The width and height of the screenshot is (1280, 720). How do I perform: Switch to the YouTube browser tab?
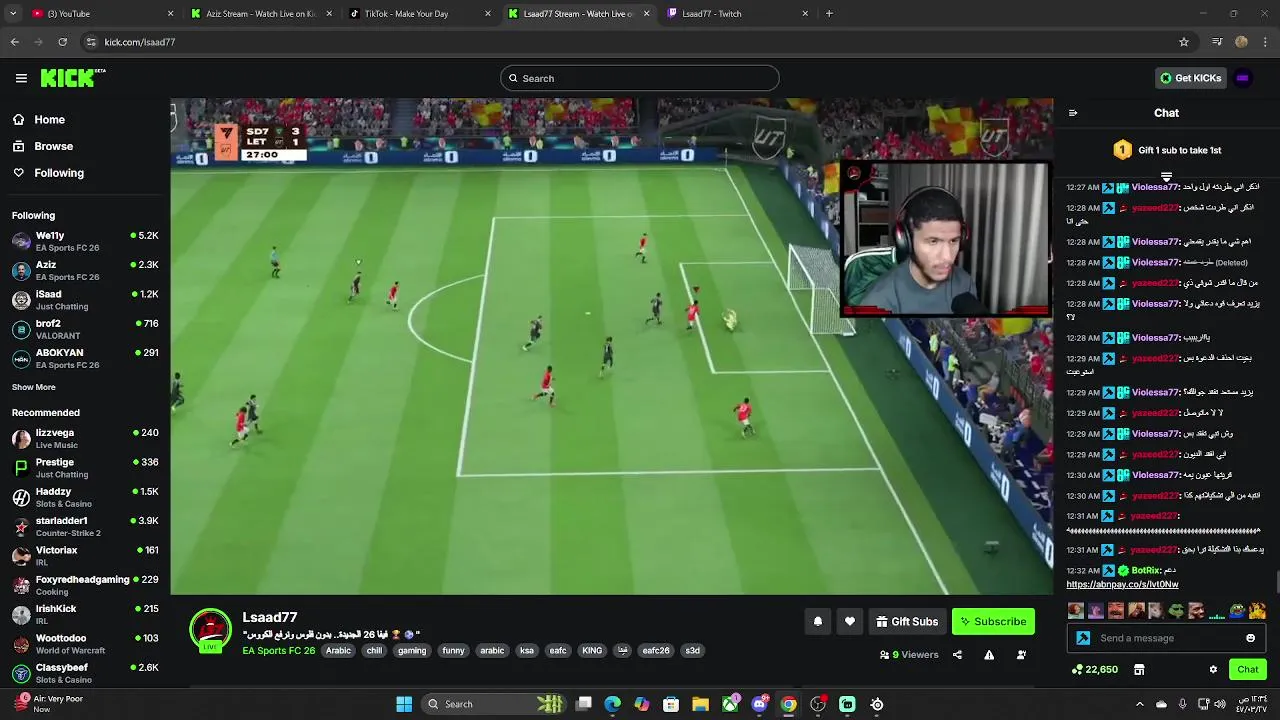click(103, 14)
